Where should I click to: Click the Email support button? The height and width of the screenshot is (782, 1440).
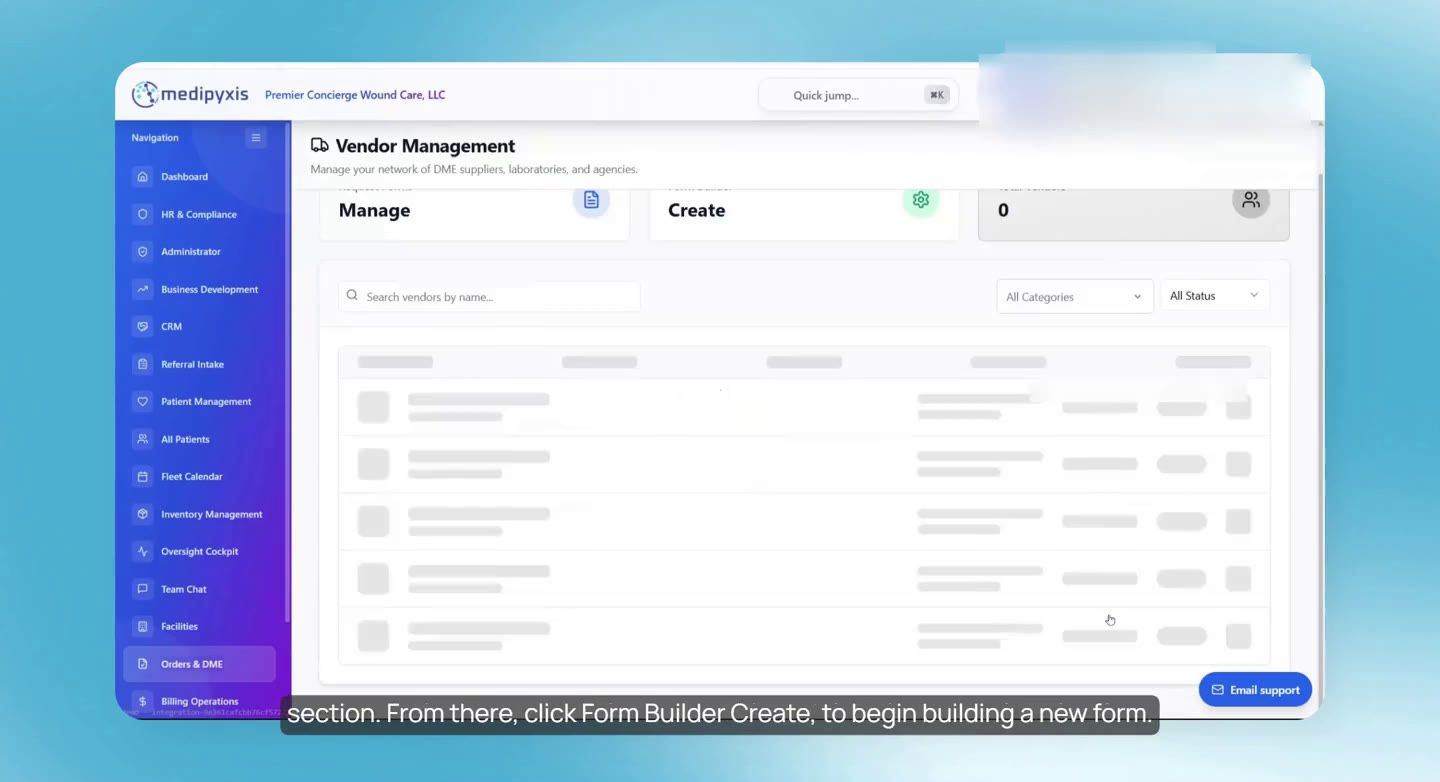click(x=1255, y=690)
